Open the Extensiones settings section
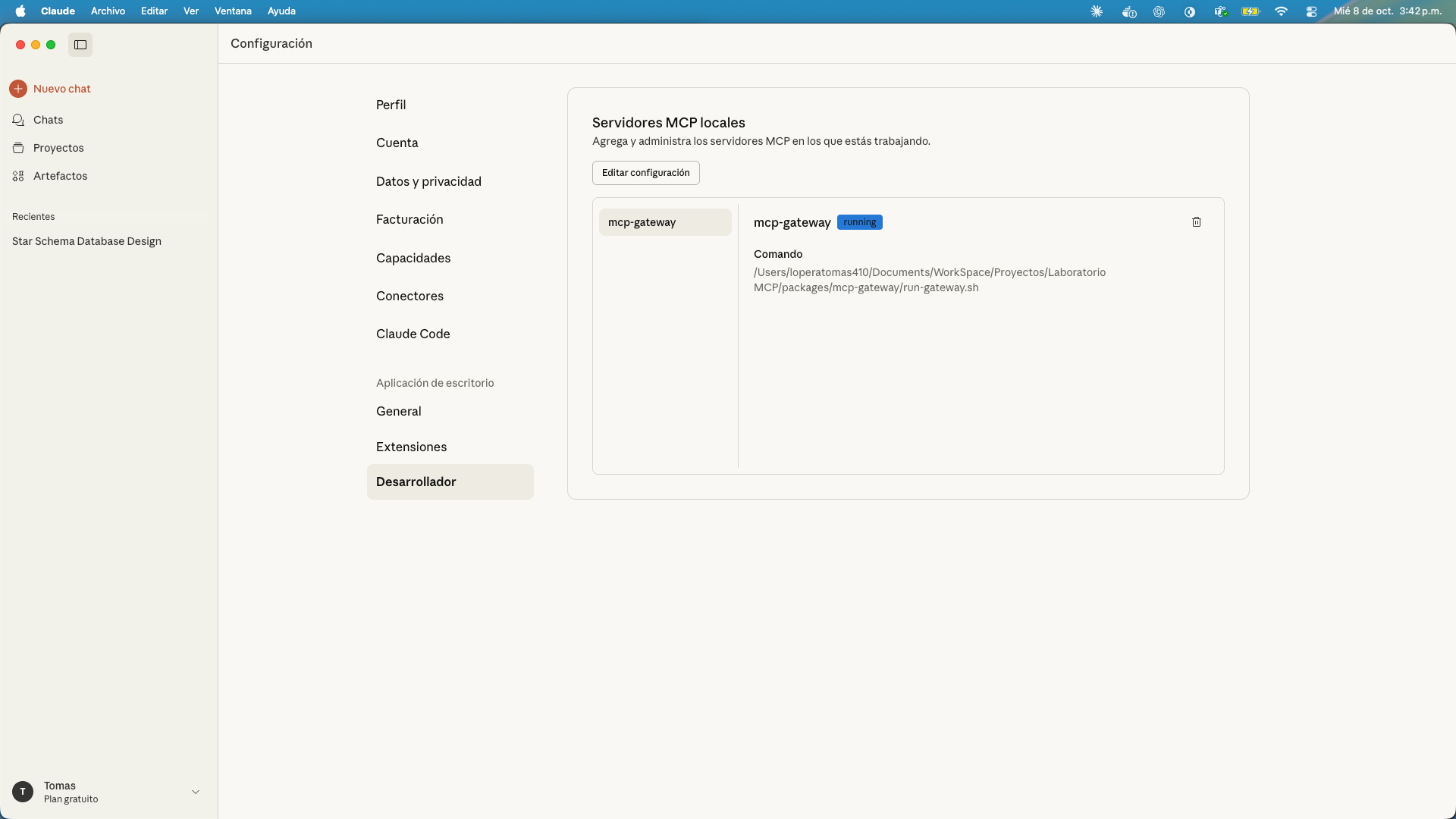 (450, 447)
